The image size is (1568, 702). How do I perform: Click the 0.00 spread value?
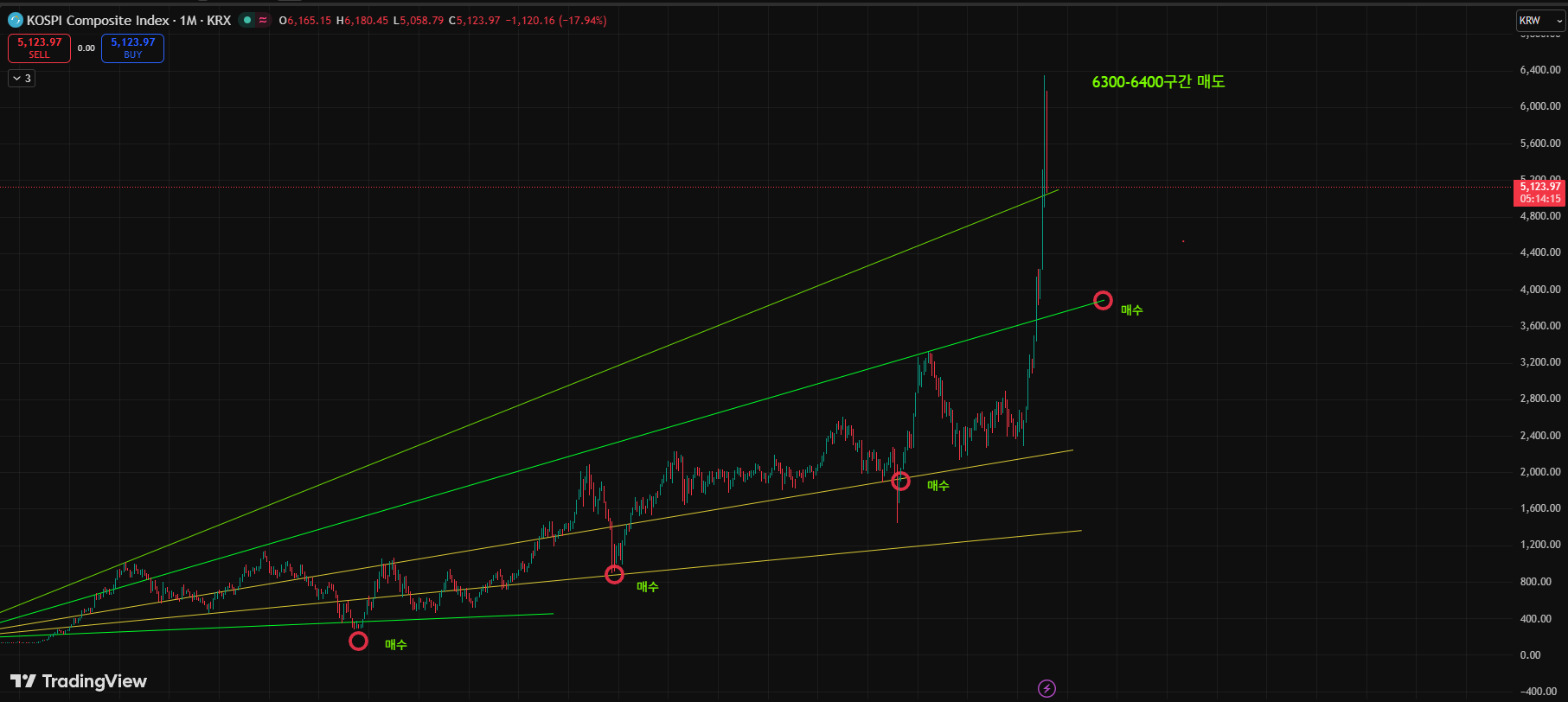coord(86,48)
